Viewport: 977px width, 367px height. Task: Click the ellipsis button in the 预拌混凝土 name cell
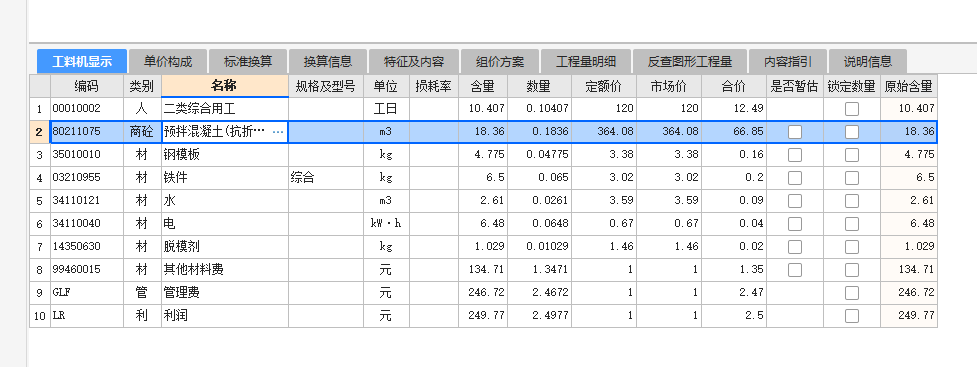pyautogui.click(x=278, y=132)
